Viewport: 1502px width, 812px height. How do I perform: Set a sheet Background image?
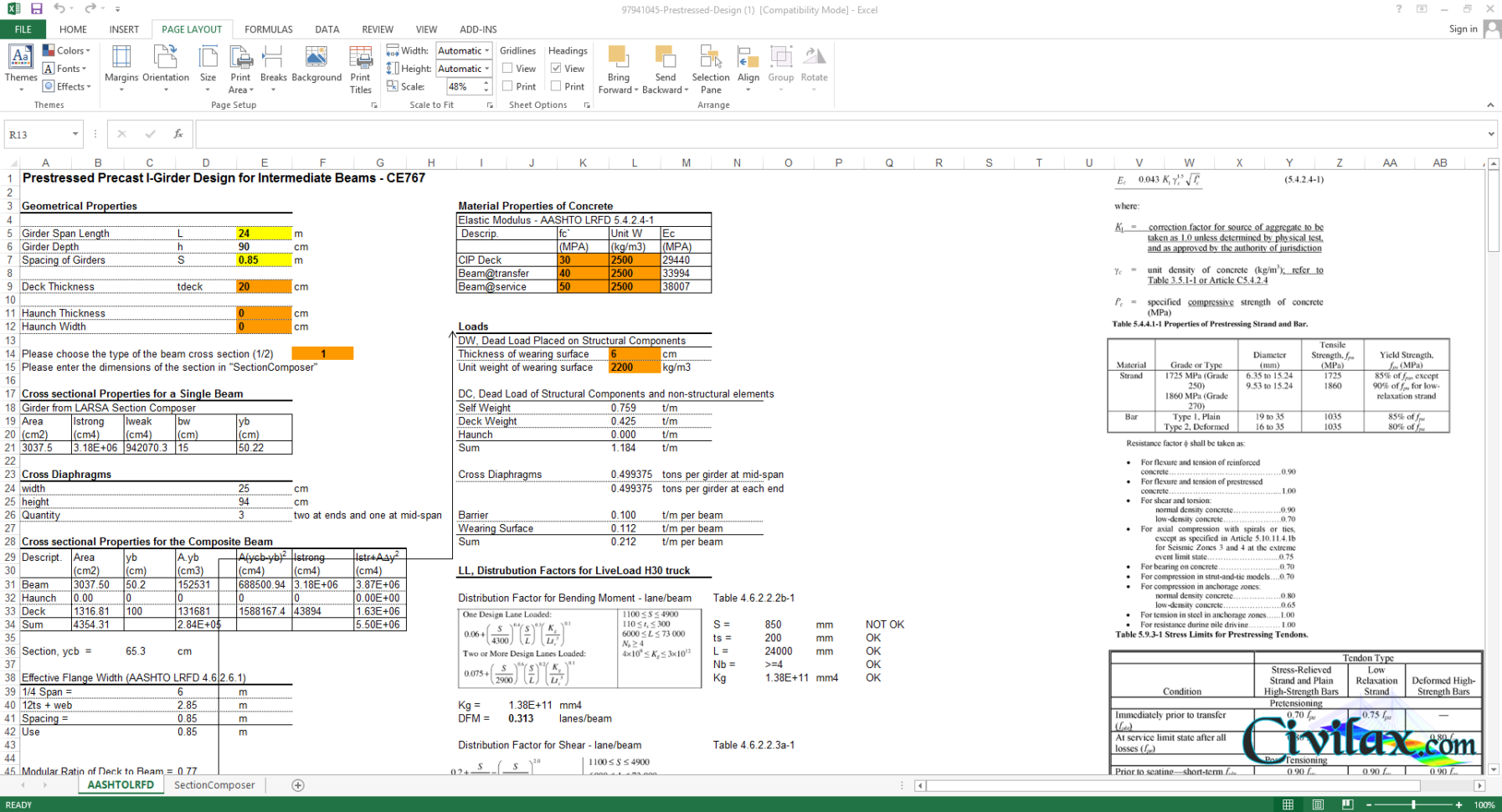point(316,64)
